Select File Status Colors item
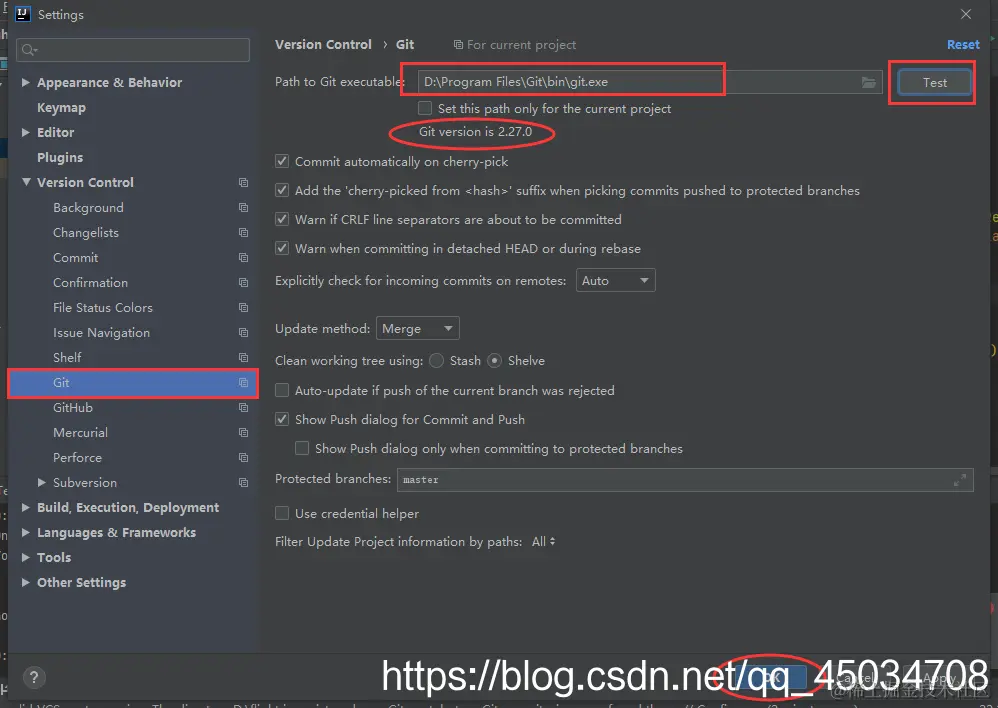Image resolution: width=998 pixels, height=708 pixels. pyautogui.click(x=102, y=308)
